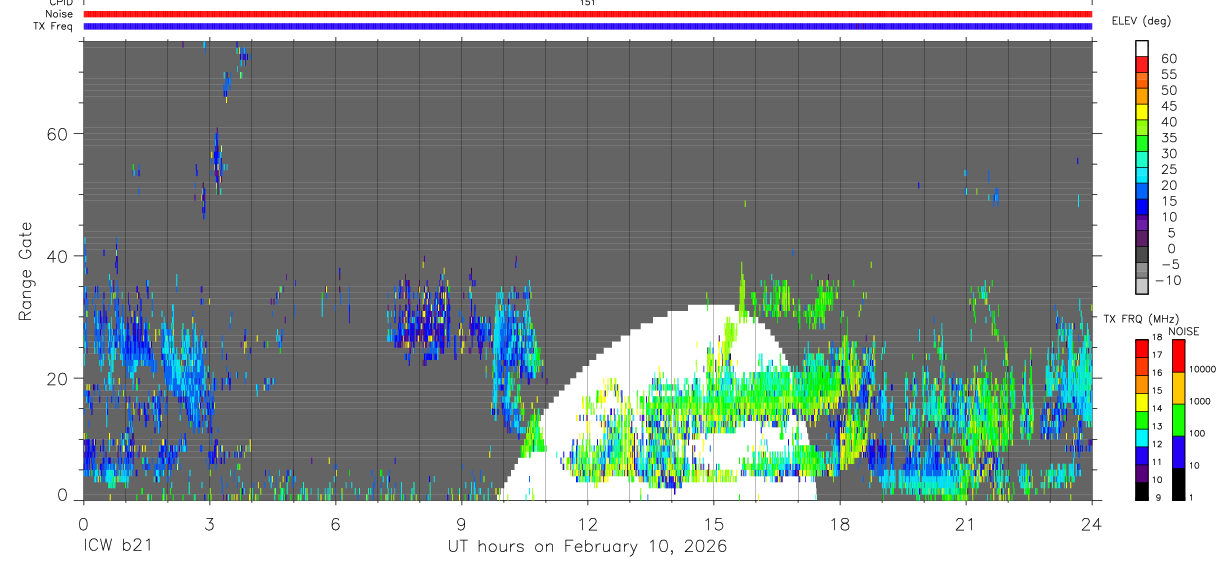The image size is (1228, 567).
Task: Pick the black swatch in the NOISE scale
Action: pyautogui.click(x=1177, y=484)
